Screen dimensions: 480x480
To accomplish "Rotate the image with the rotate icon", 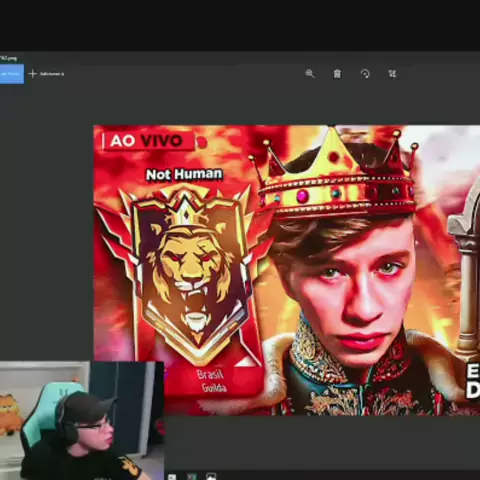I will 365,74.
